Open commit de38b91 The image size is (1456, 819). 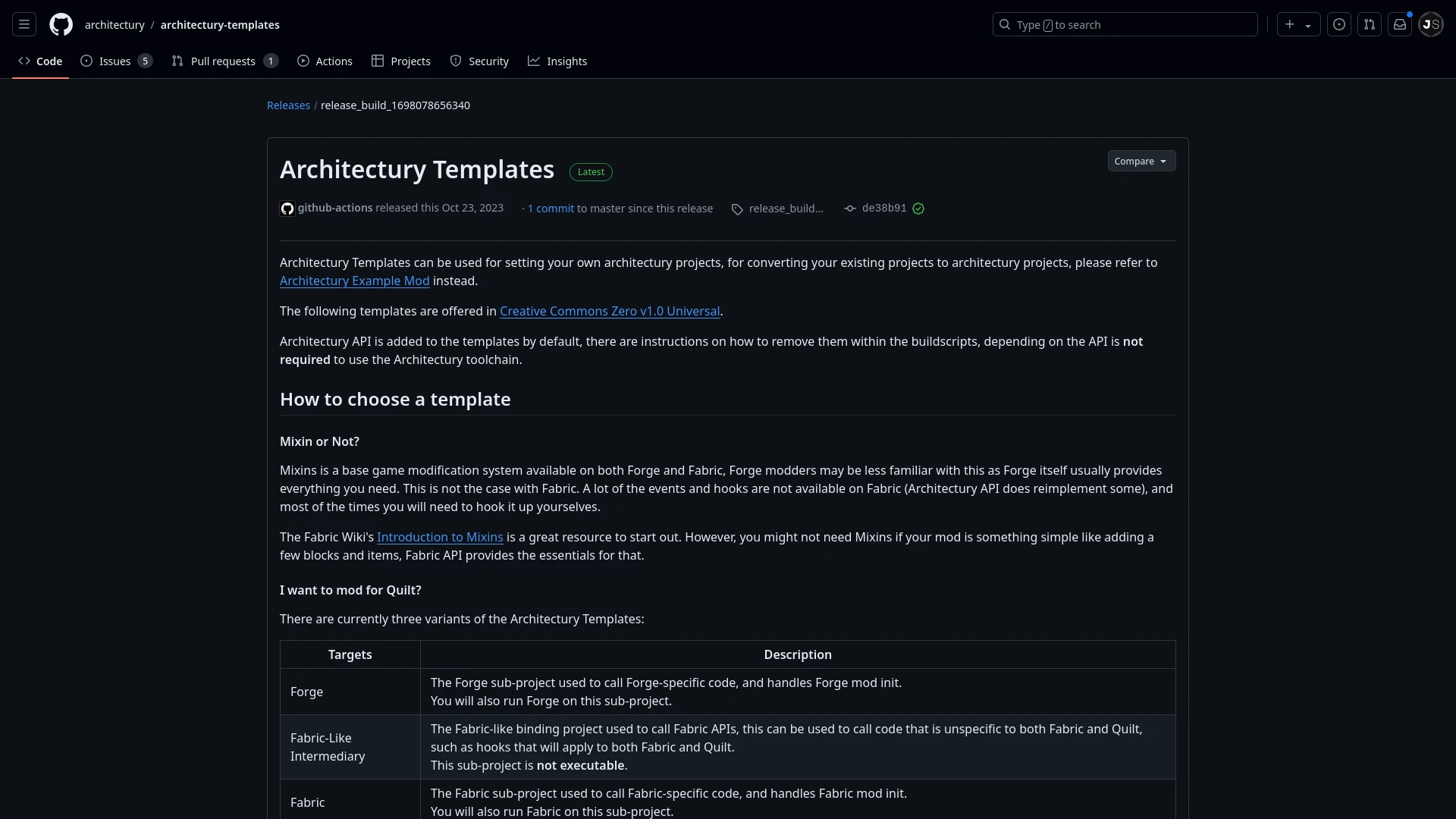[x=884, y=208]
